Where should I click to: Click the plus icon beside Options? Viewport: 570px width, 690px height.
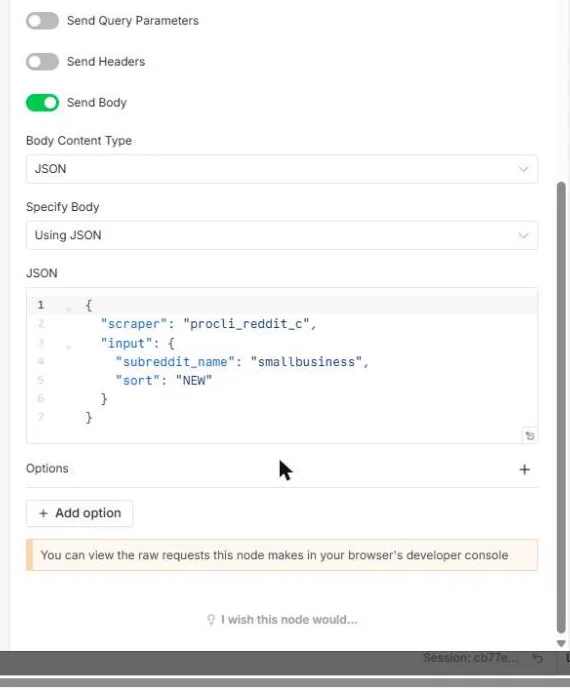click(x=524, y=470)
